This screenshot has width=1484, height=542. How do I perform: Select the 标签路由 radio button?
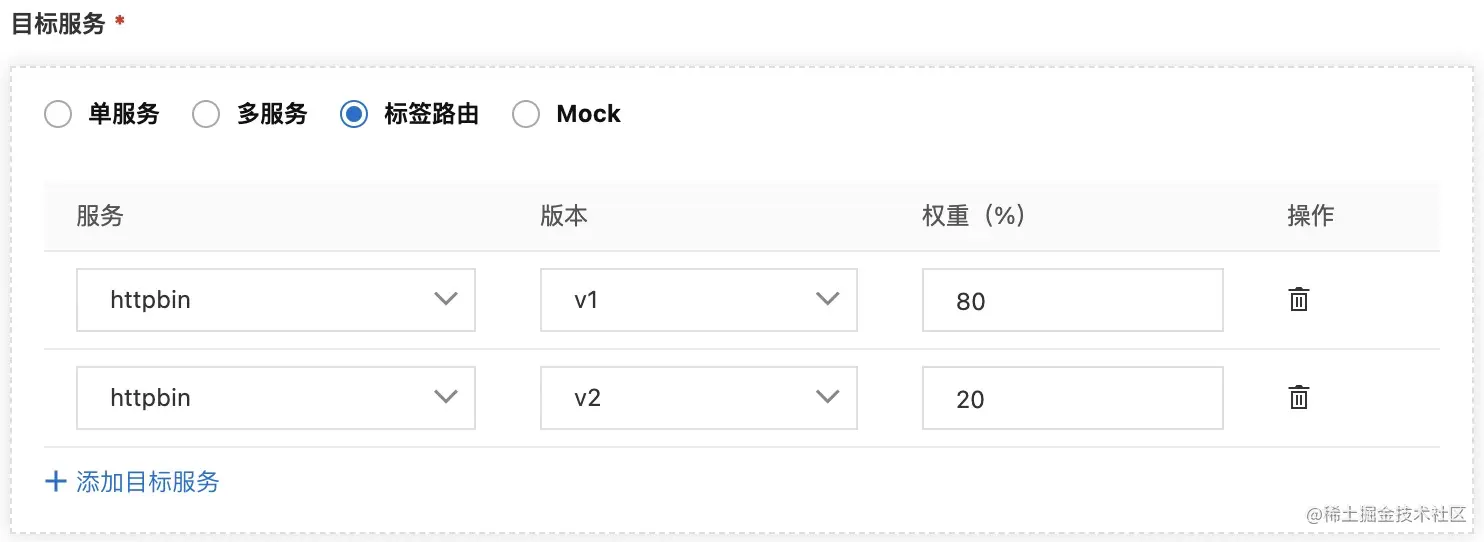[354, 114]
